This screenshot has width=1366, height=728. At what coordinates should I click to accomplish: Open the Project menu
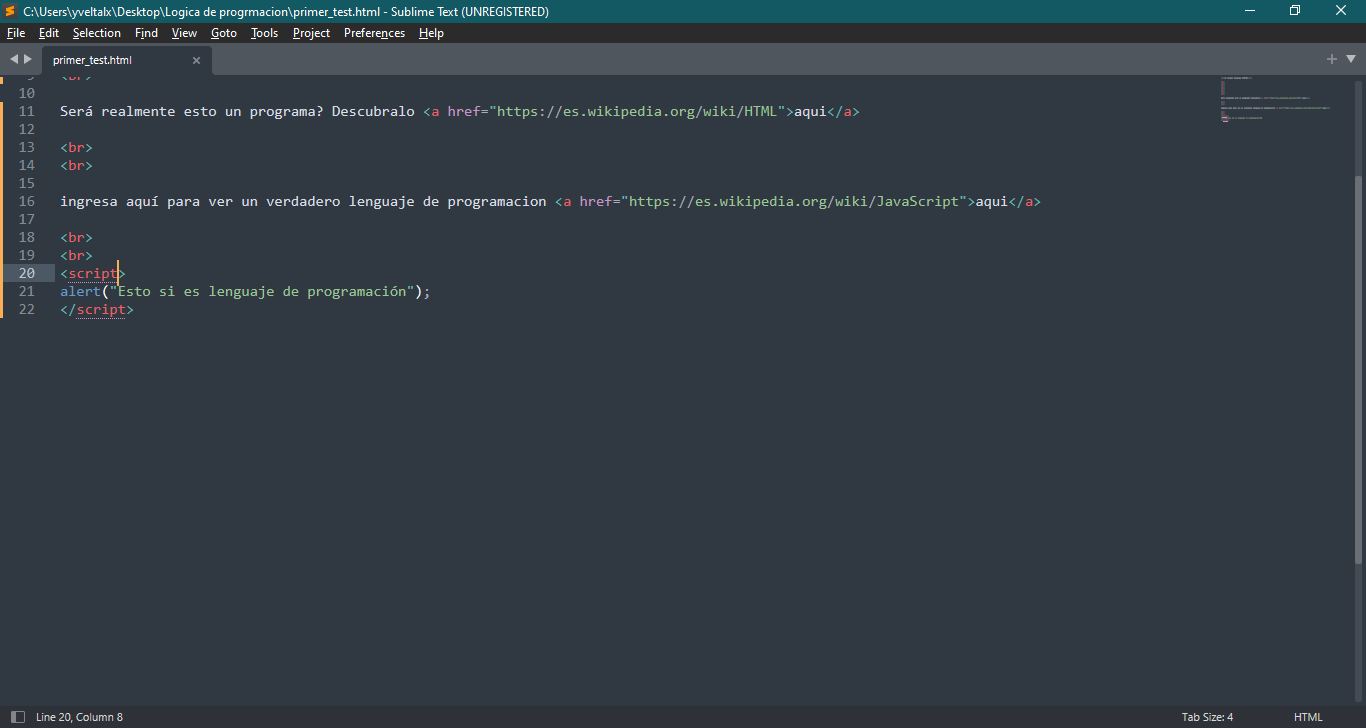(311, 33)
